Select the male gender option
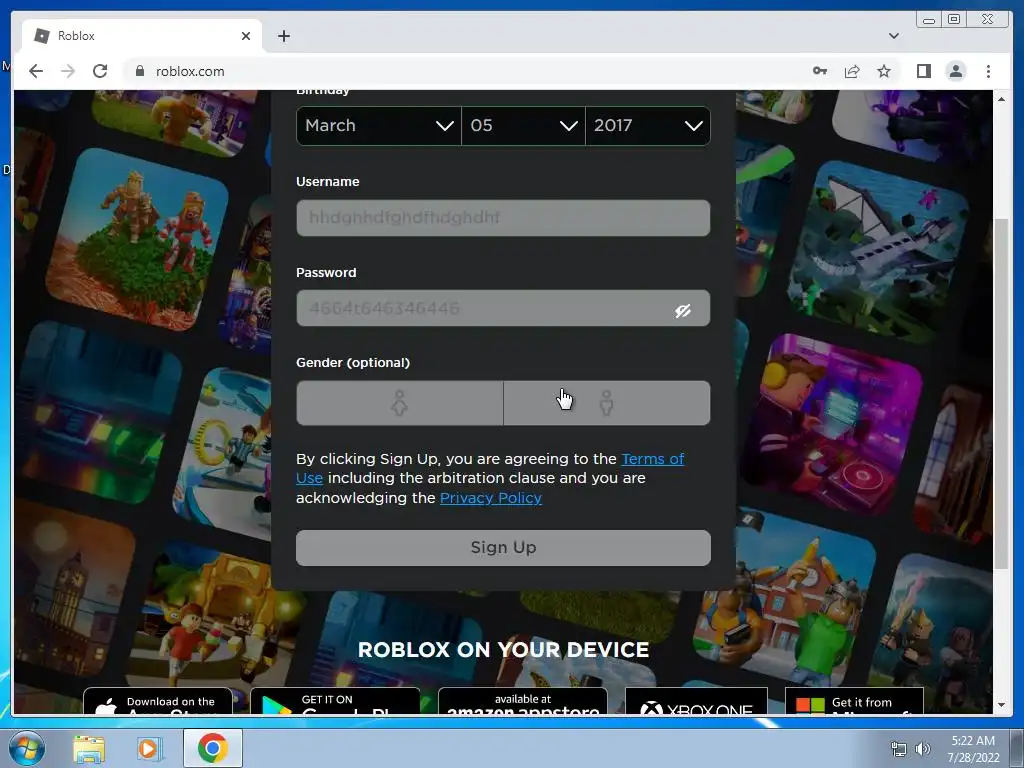1024x768 pixels. click(x=607, y=403)
